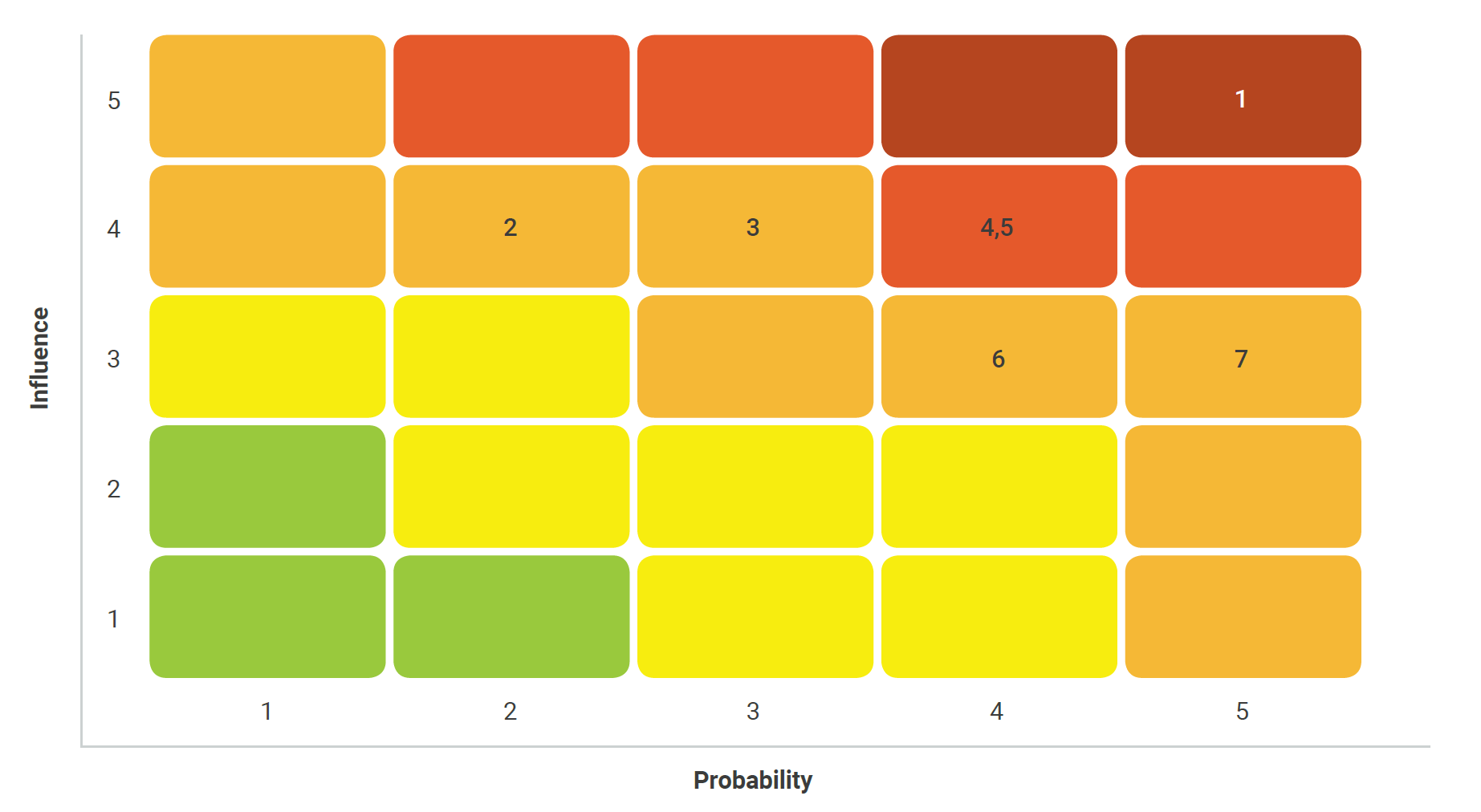Select the green cell at probability 2, influence 1

(511, 616)
